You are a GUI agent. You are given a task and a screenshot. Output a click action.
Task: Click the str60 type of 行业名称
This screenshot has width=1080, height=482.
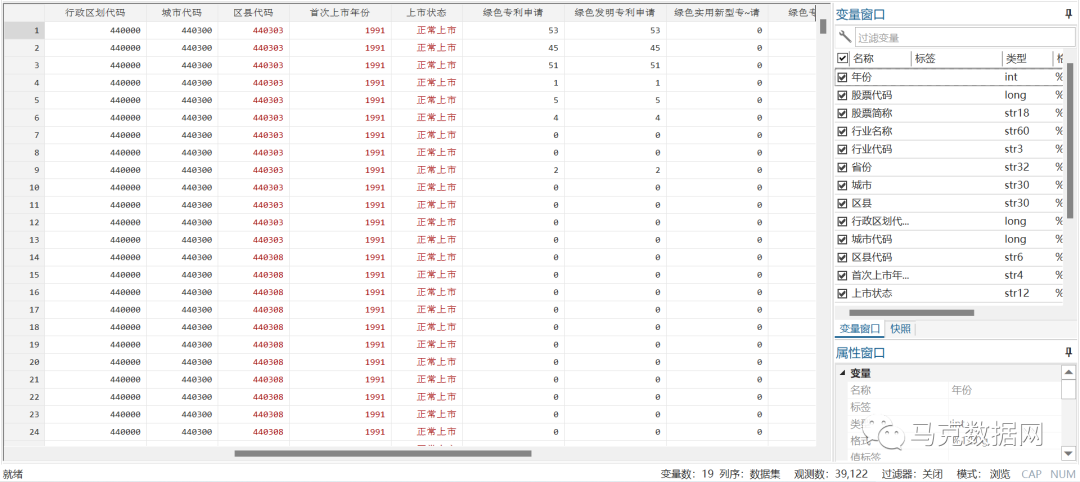1016,131
